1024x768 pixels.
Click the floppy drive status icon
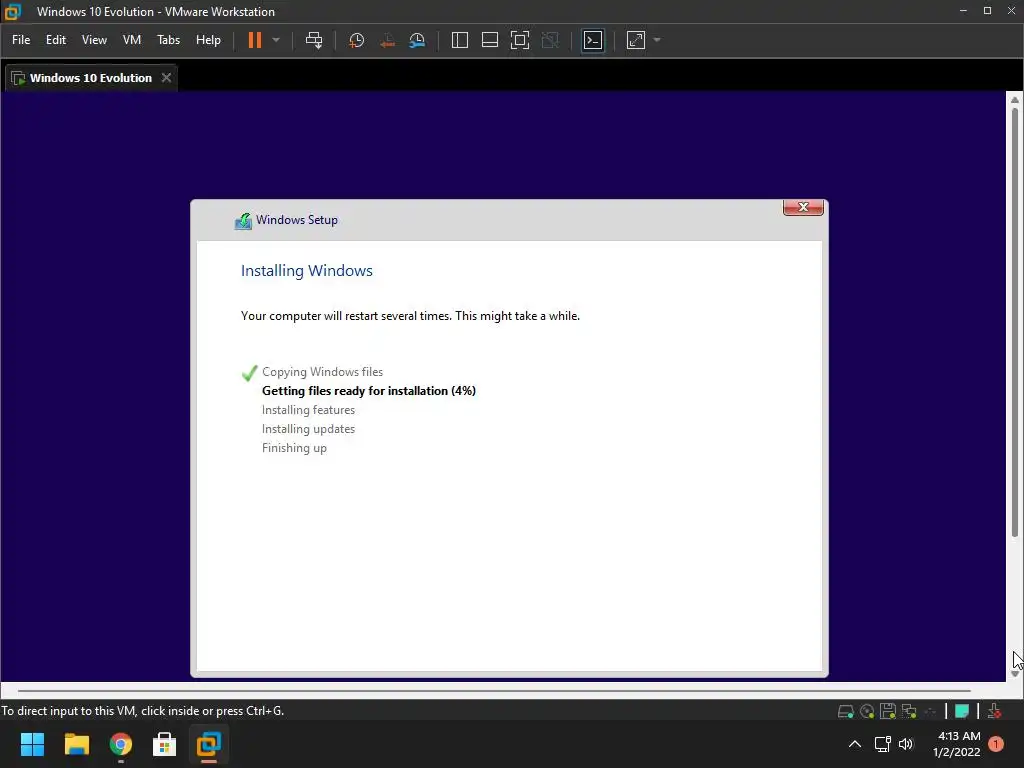(888, 711)
